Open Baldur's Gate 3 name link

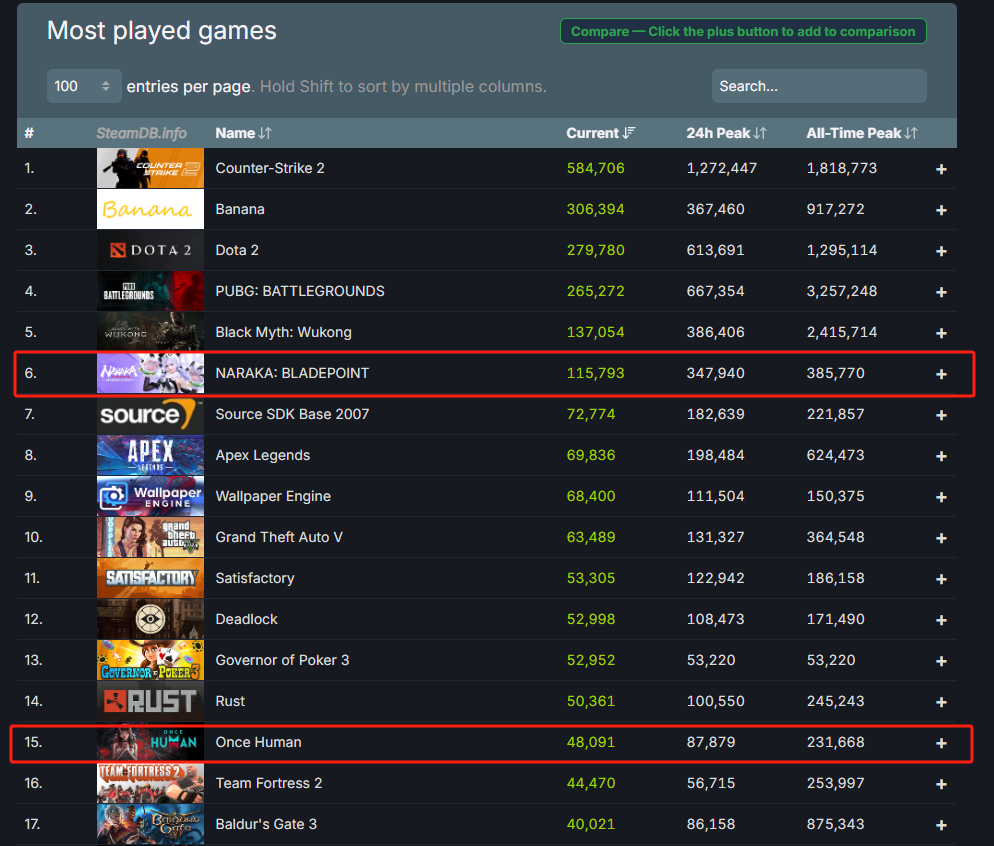(266, 824)
